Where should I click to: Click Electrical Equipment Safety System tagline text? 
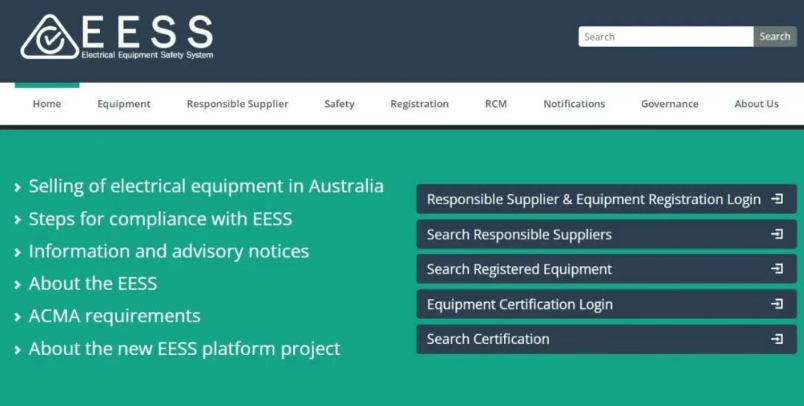147,55
